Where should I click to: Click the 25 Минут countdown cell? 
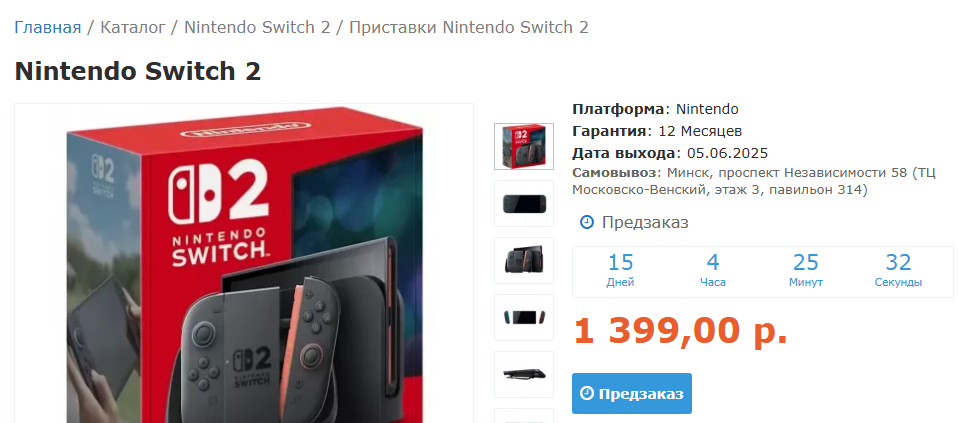(x=806, y=272)
